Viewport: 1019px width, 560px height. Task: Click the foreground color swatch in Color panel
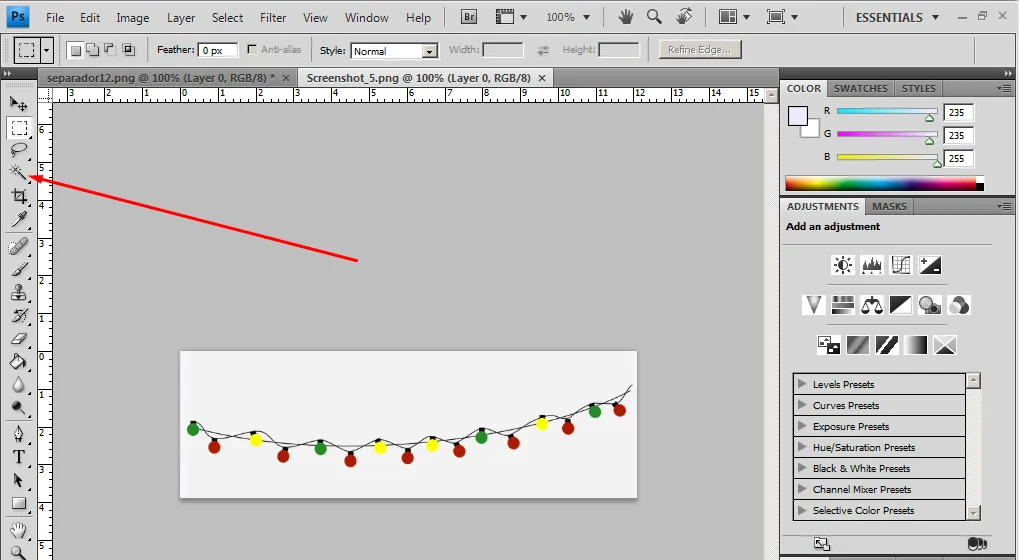point(797,116)
